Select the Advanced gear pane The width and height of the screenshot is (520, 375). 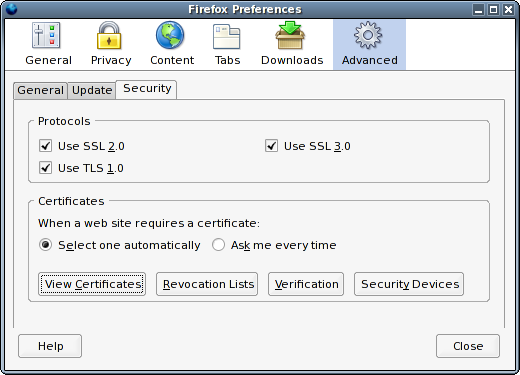coord(369,44)
